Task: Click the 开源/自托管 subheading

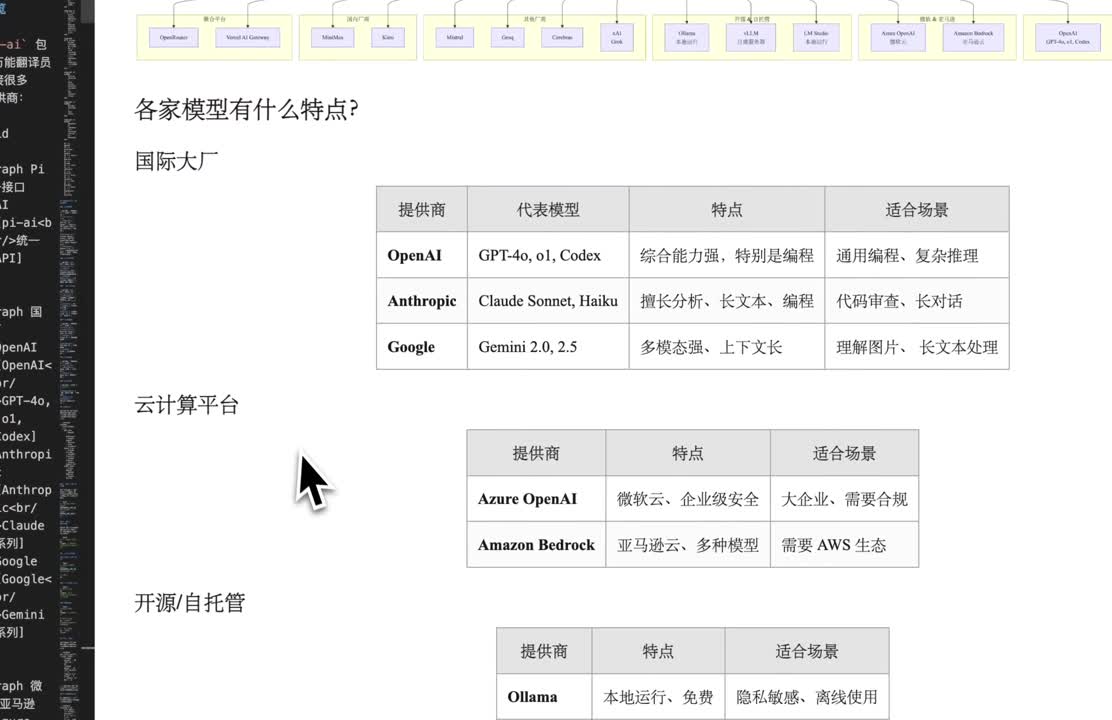Action: (x=190, y=603)
